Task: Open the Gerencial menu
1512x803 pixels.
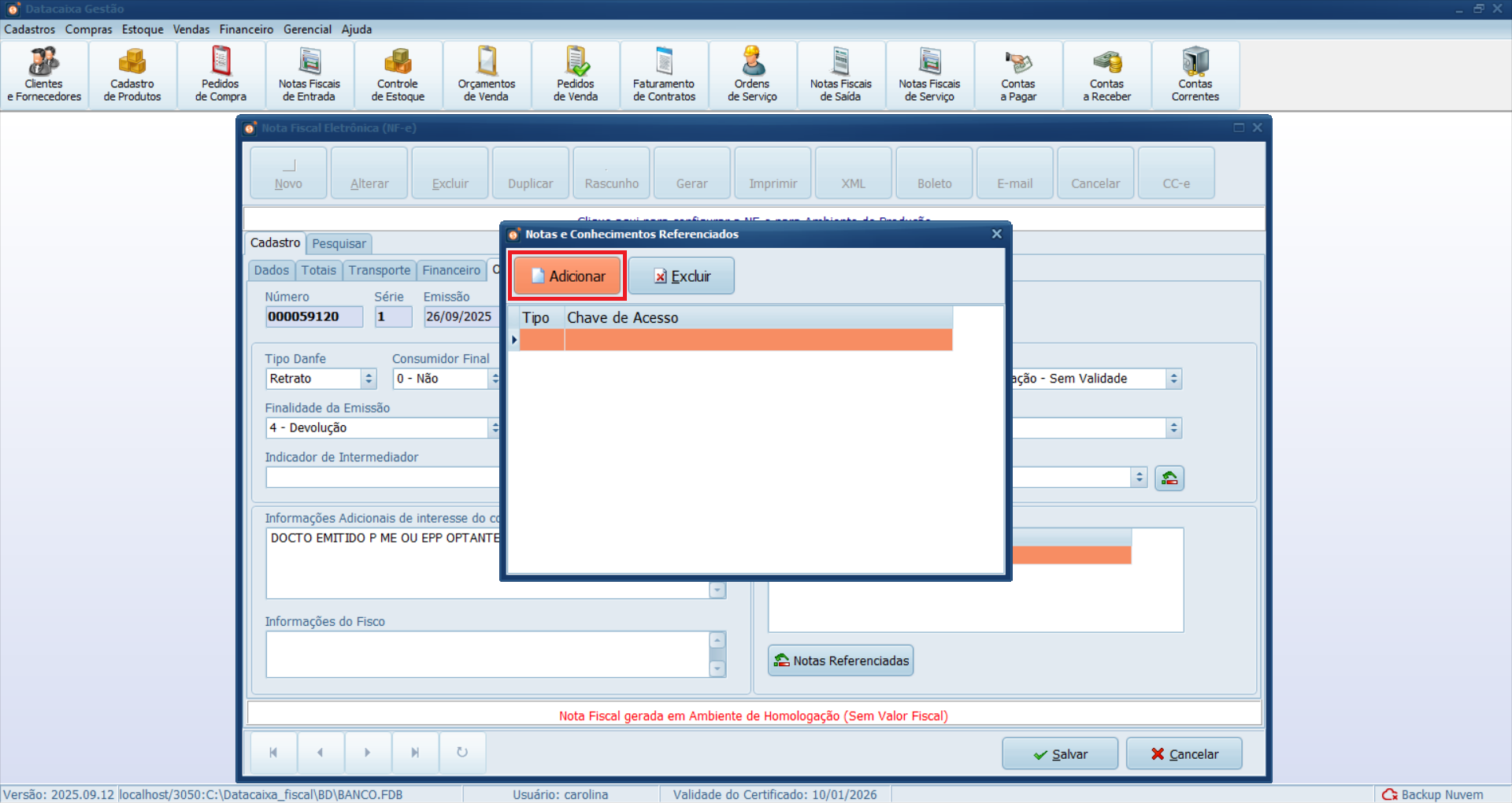Action: click(x=307, y=29)
